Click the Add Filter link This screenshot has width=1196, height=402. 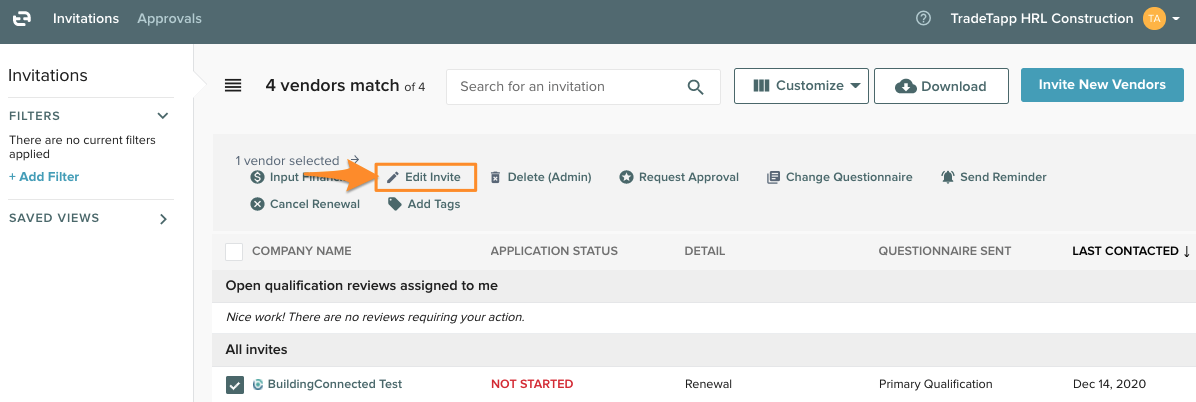pyautogui.click(x=44, y=177)
